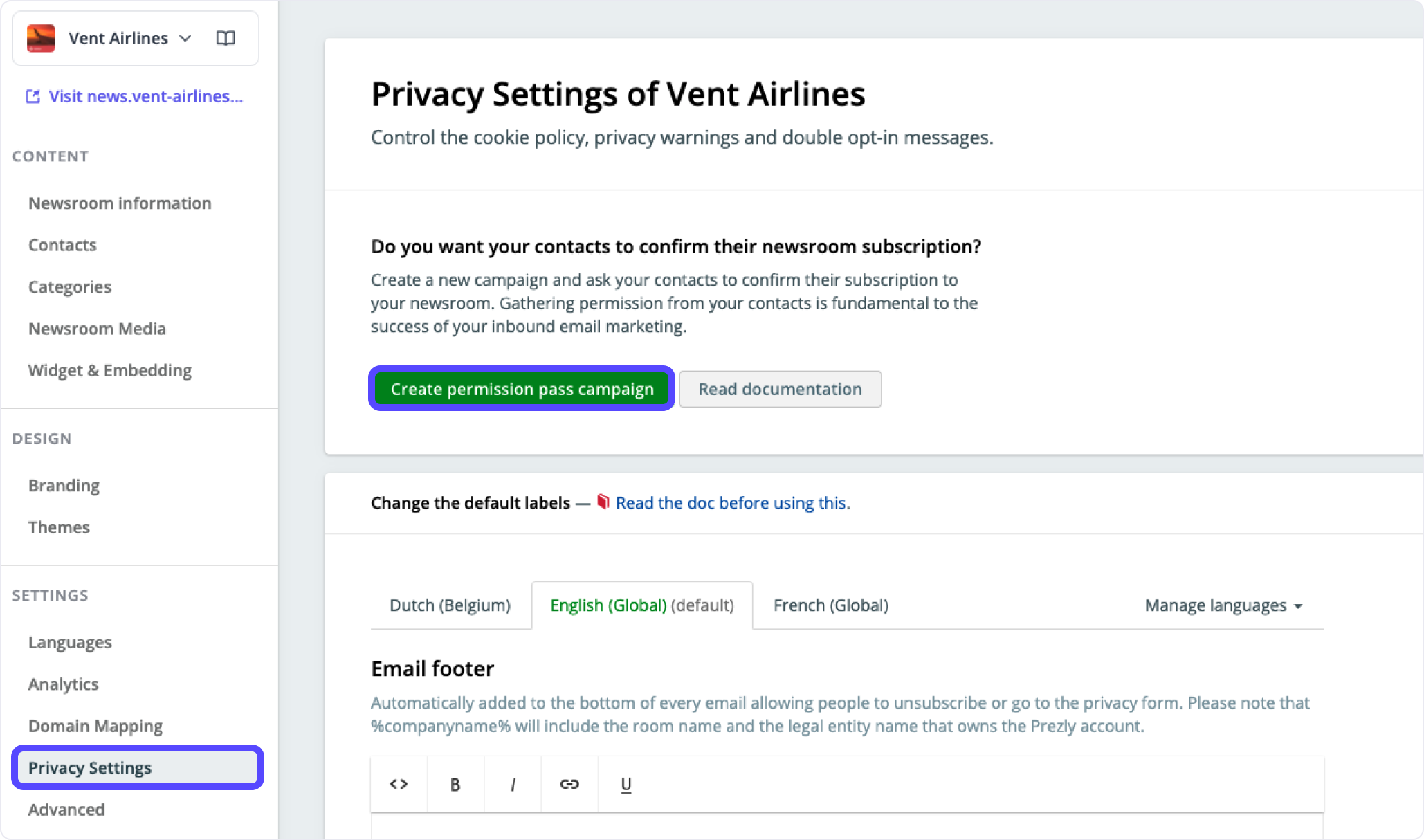The width and height of the screenshot is (1424, 840).
Task: Click inside the email footer text area
Action: [847, 827]
